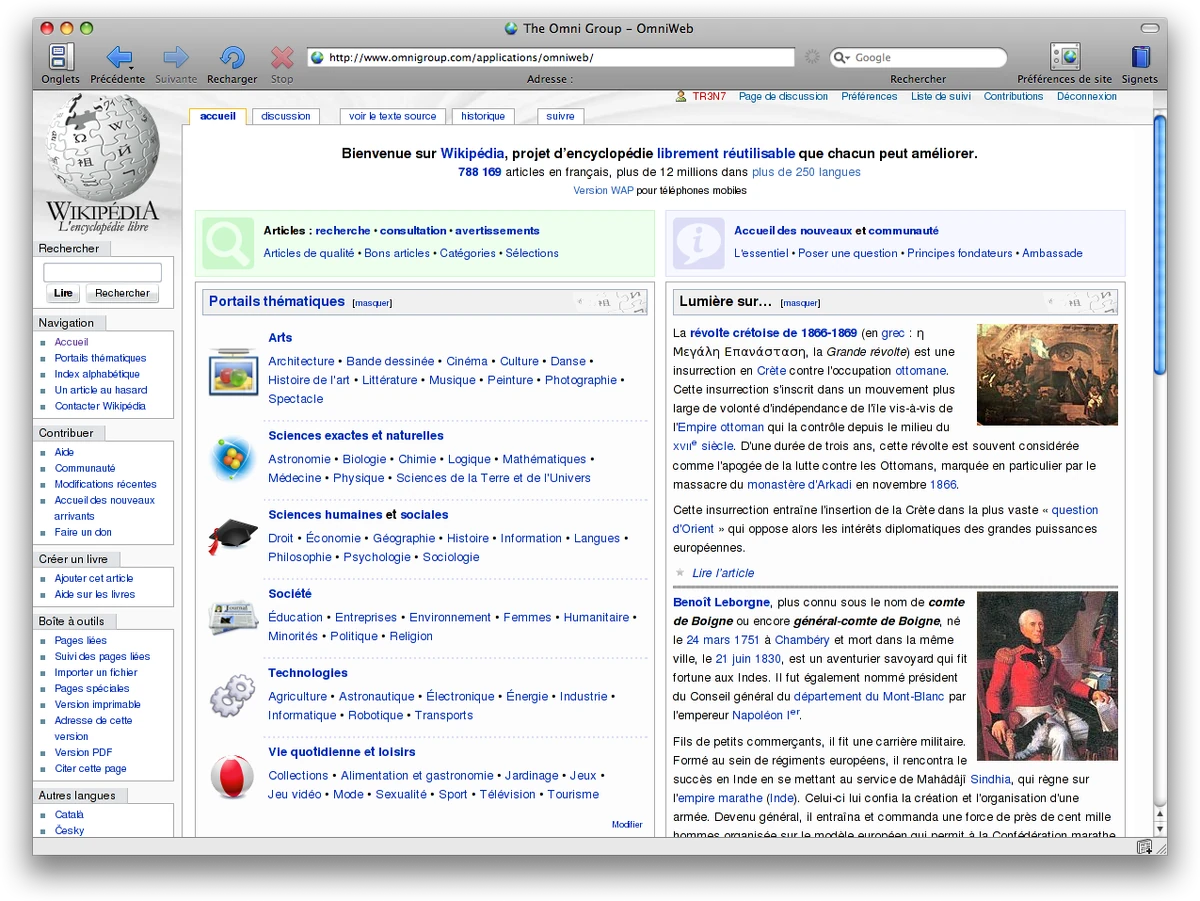The height and width of the screenshot is (901, 1200).
Task: Switch to the discussion tab
Action: tap(285, 116)
